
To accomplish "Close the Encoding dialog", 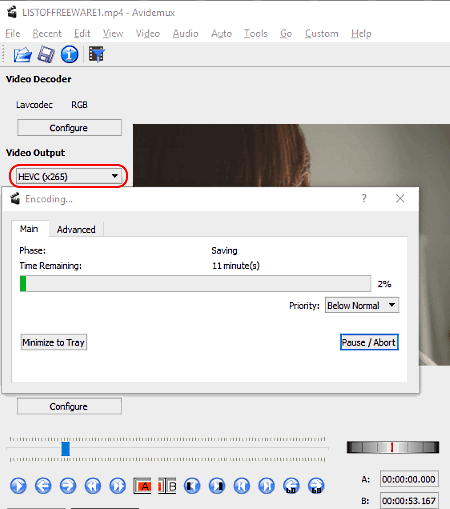I will (400, 198).
